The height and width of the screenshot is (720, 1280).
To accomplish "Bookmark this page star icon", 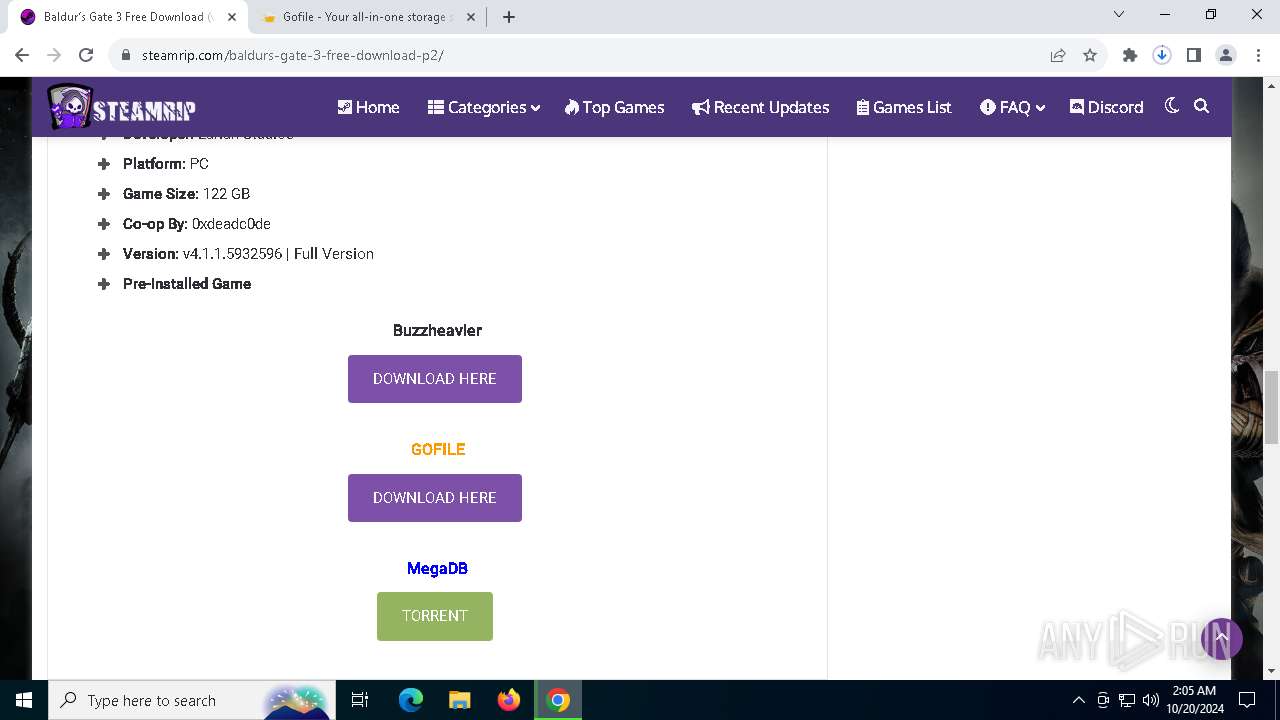I will [x=1090, y=55].
